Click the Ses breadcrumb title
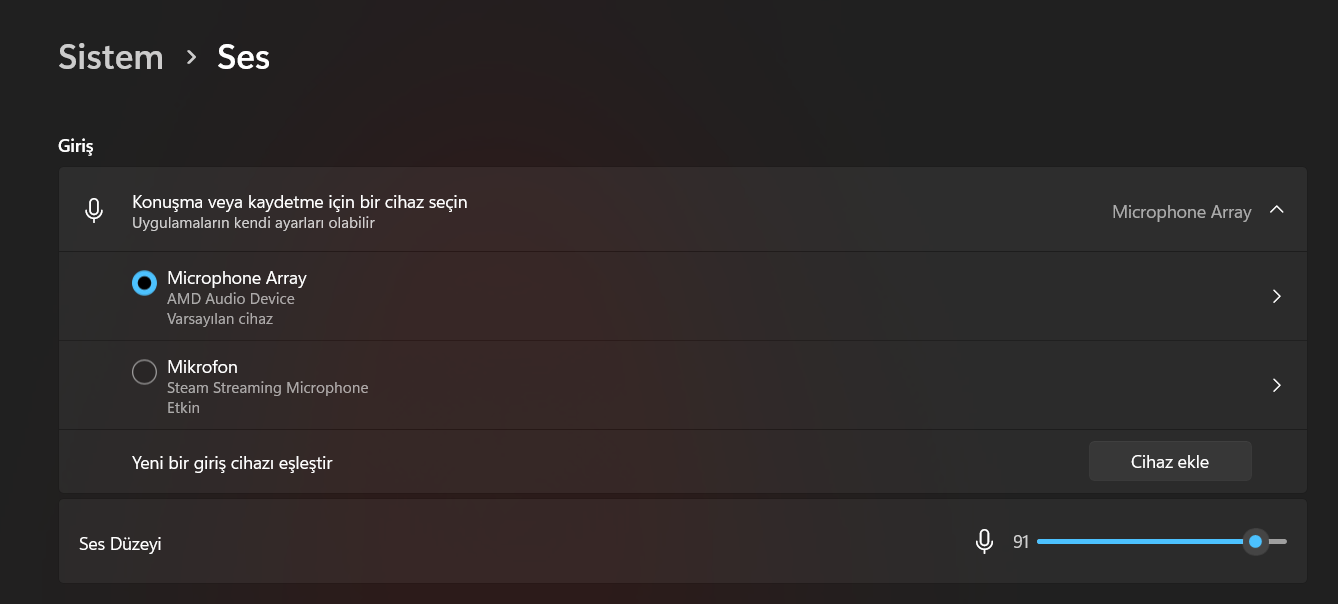The height and width of the screenshot is (604, 1338). pos(243,57)
